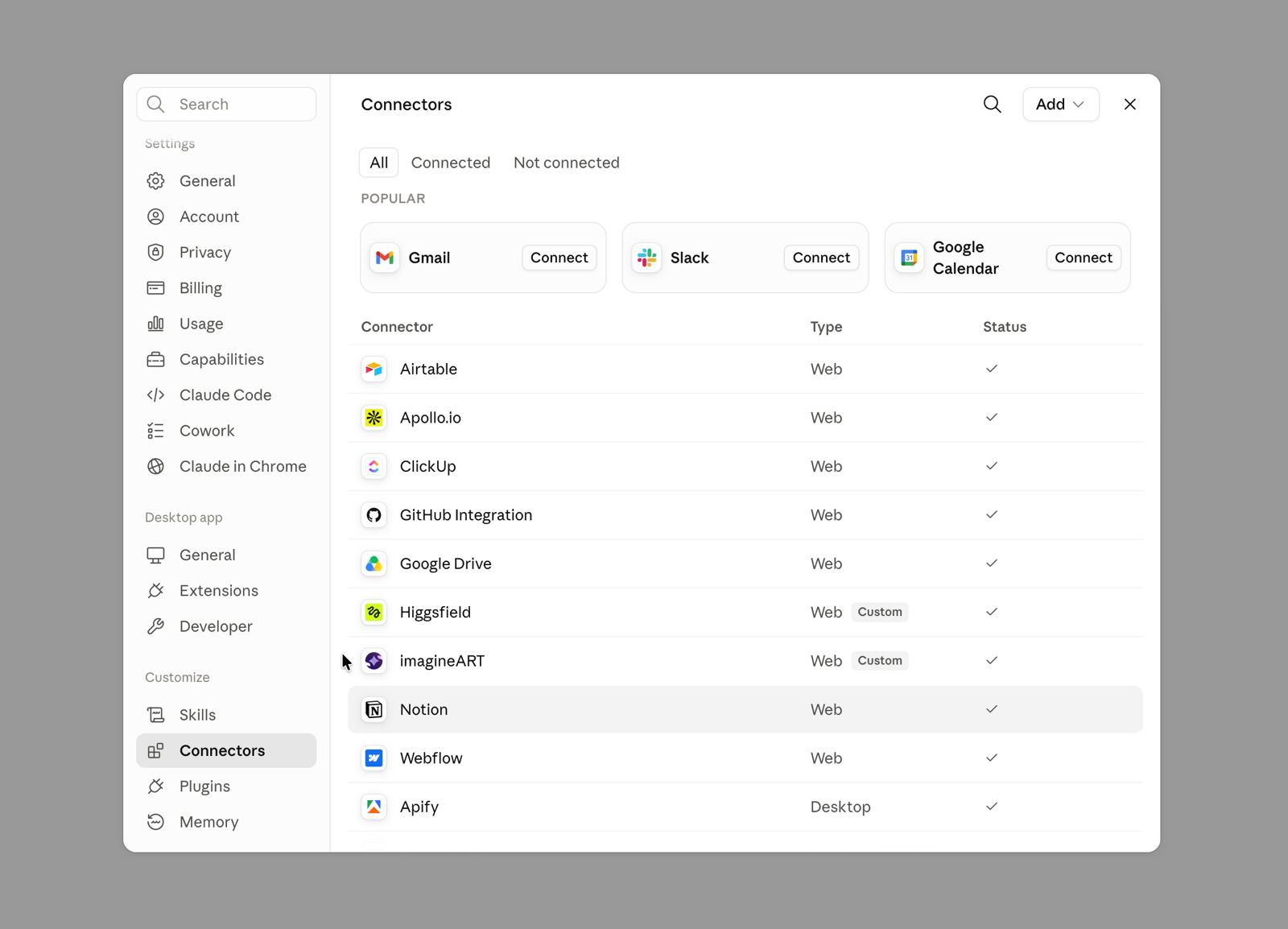Click the Slack logo icon

[x=647, y=258]
